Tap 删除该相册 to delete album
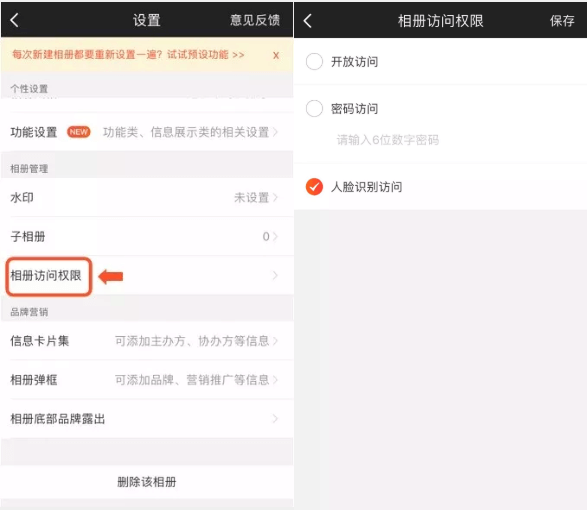Image resolution: width=587 pixels, height=510 pixels. pos(147,482)
